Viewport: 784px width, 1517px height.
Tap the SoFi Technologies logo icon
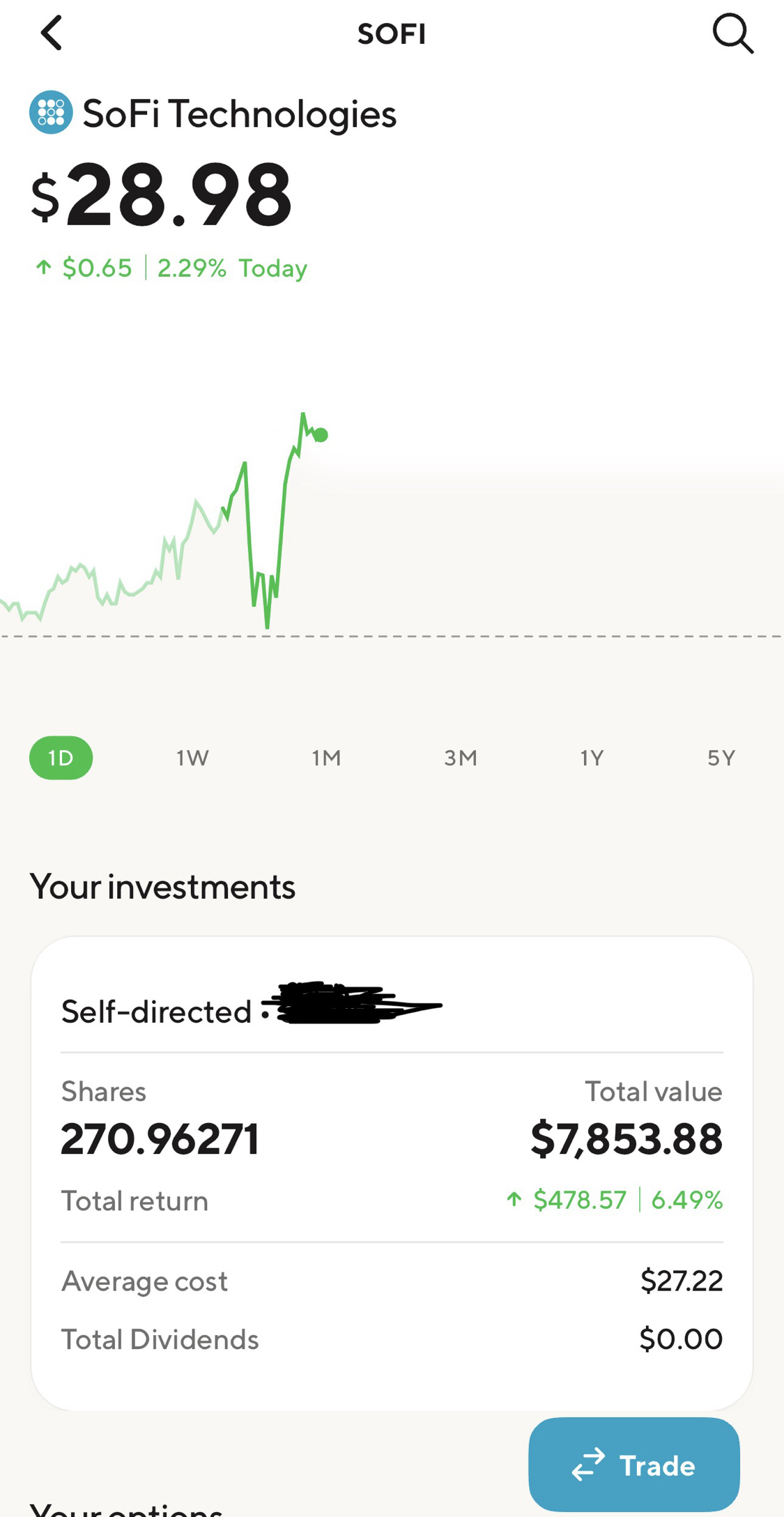[x=51, y=112]
